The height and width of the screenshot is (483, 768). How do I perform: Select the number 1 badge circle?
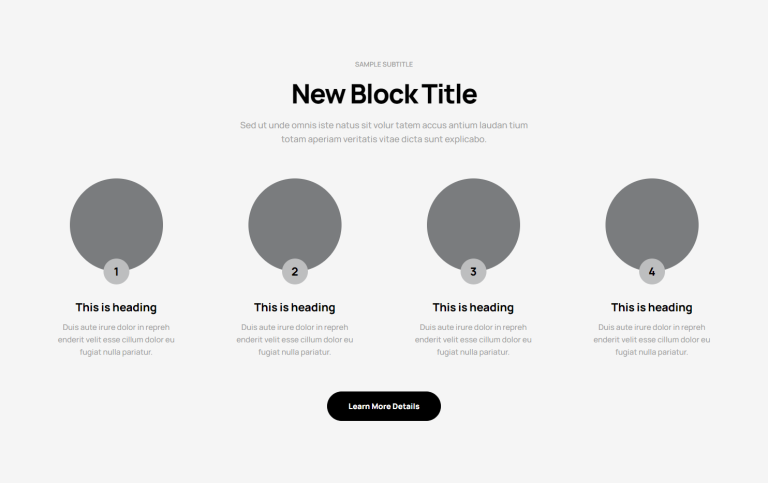(116, 271)
